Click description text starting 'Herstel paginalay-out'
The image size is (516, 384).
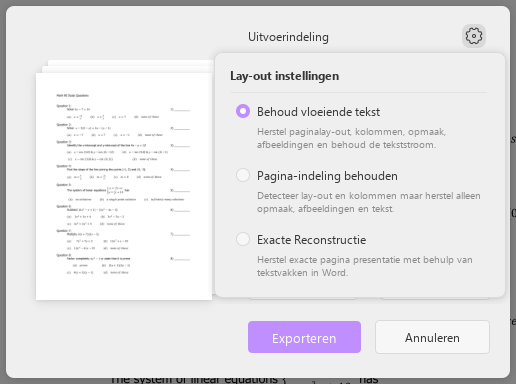(351, 138)
